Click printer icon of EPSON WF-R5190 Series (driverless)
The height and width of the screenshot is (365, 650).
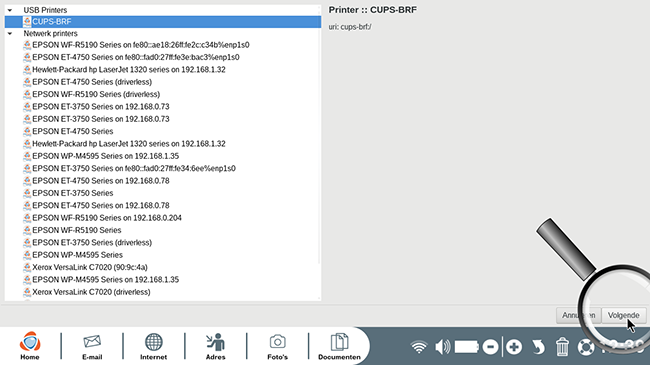coord(27,94)
